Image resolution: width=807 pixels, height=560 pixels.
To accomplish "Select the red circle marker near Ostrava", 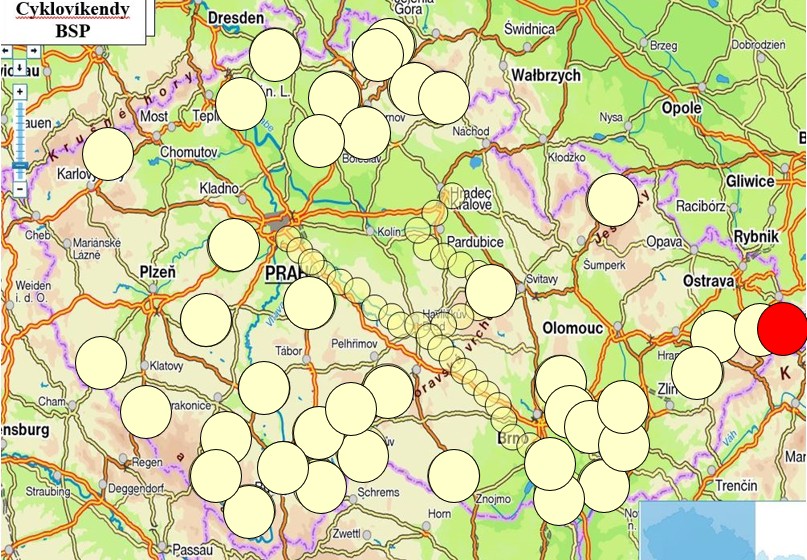I will (x=782, y=329).
